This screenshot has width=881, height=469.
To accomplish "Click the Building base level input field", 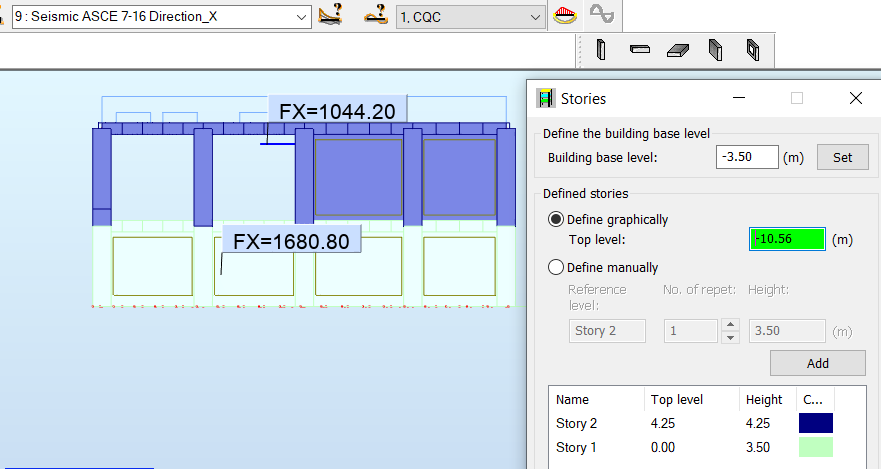I will tap(747, 157).
